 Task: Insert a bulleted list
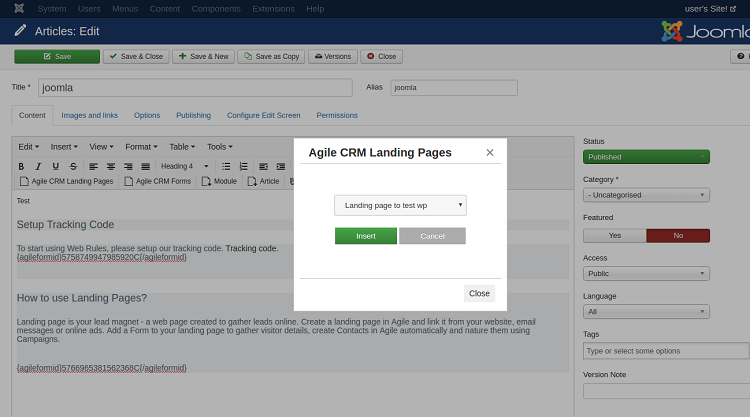(x=226, y=166)
